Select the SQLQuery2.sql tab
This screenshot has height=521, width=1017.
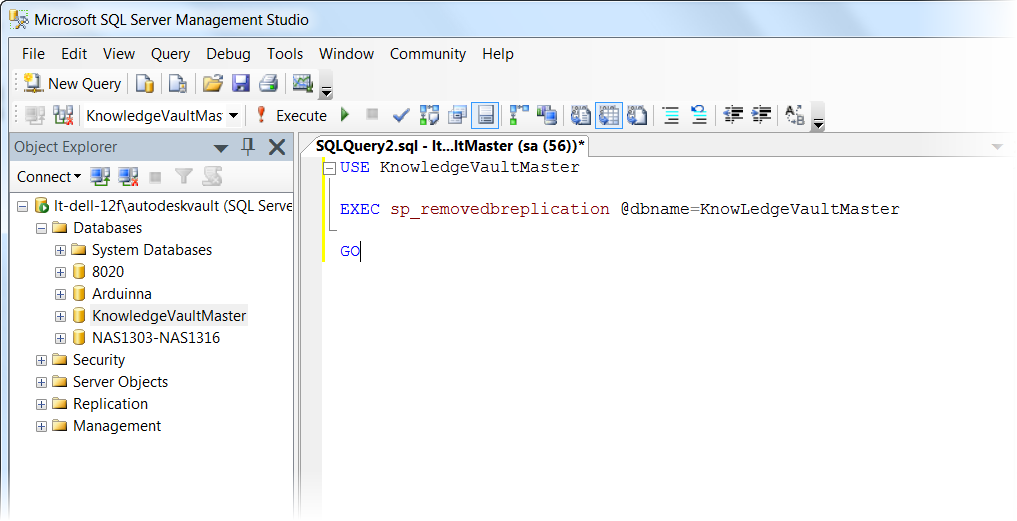[450, 146]
